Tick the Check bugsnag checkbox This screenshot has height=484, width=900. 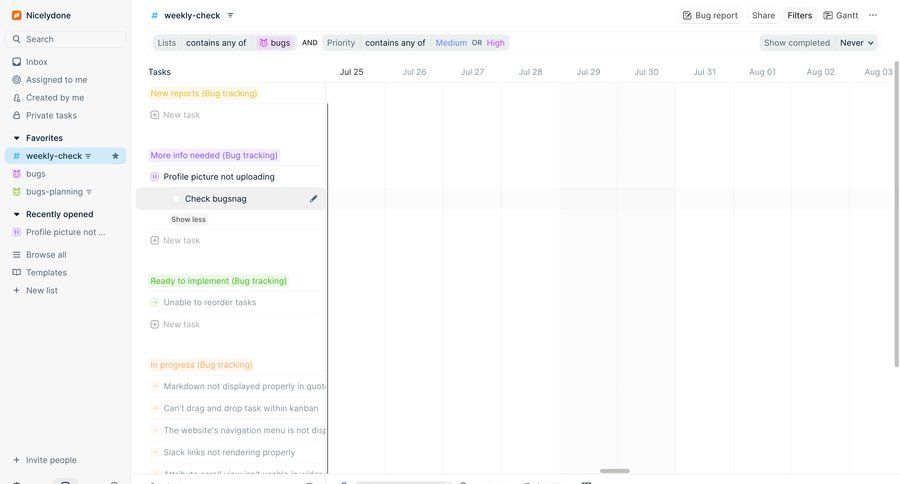tap(176, 199)
